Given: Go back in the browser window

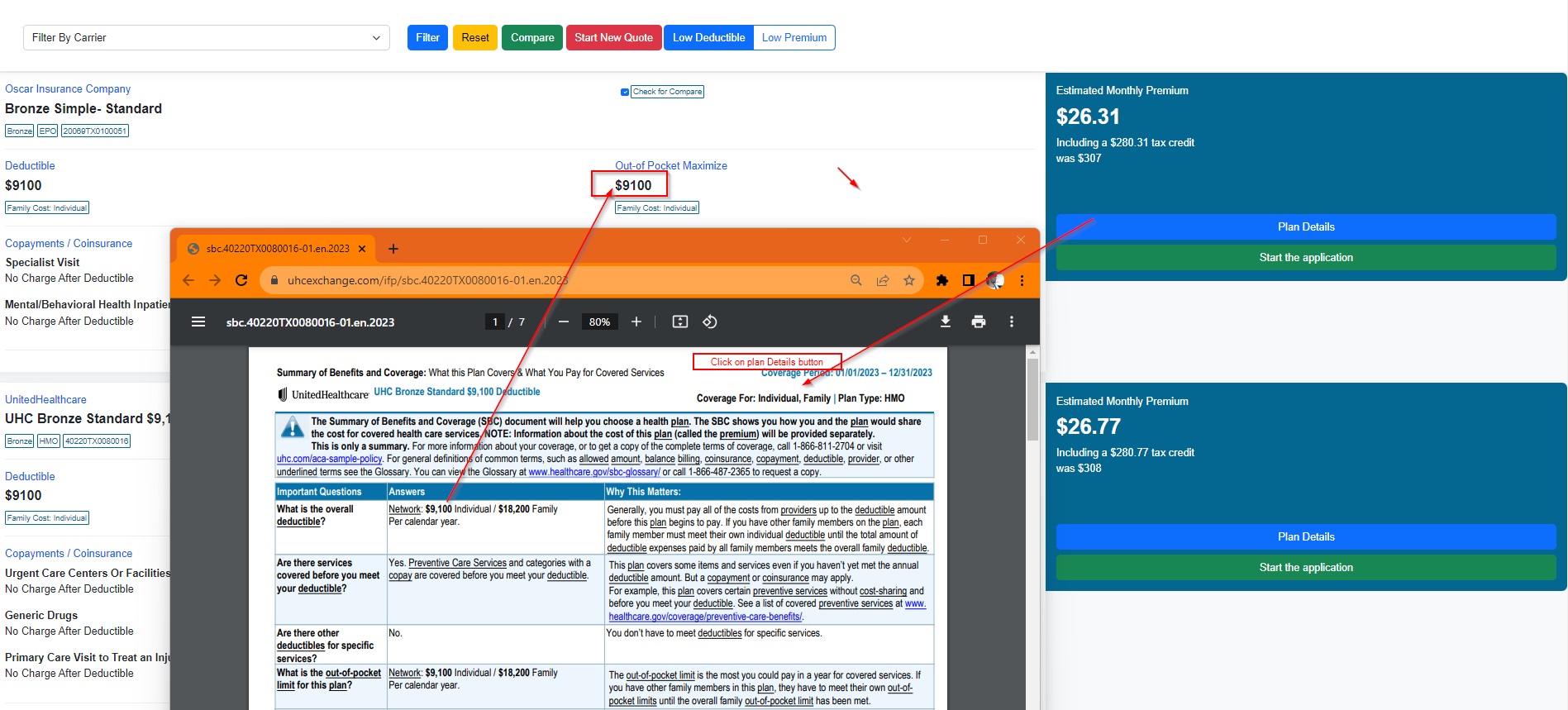Looking at the screenshot, I should pyautogui.click(x=188, y=280).
